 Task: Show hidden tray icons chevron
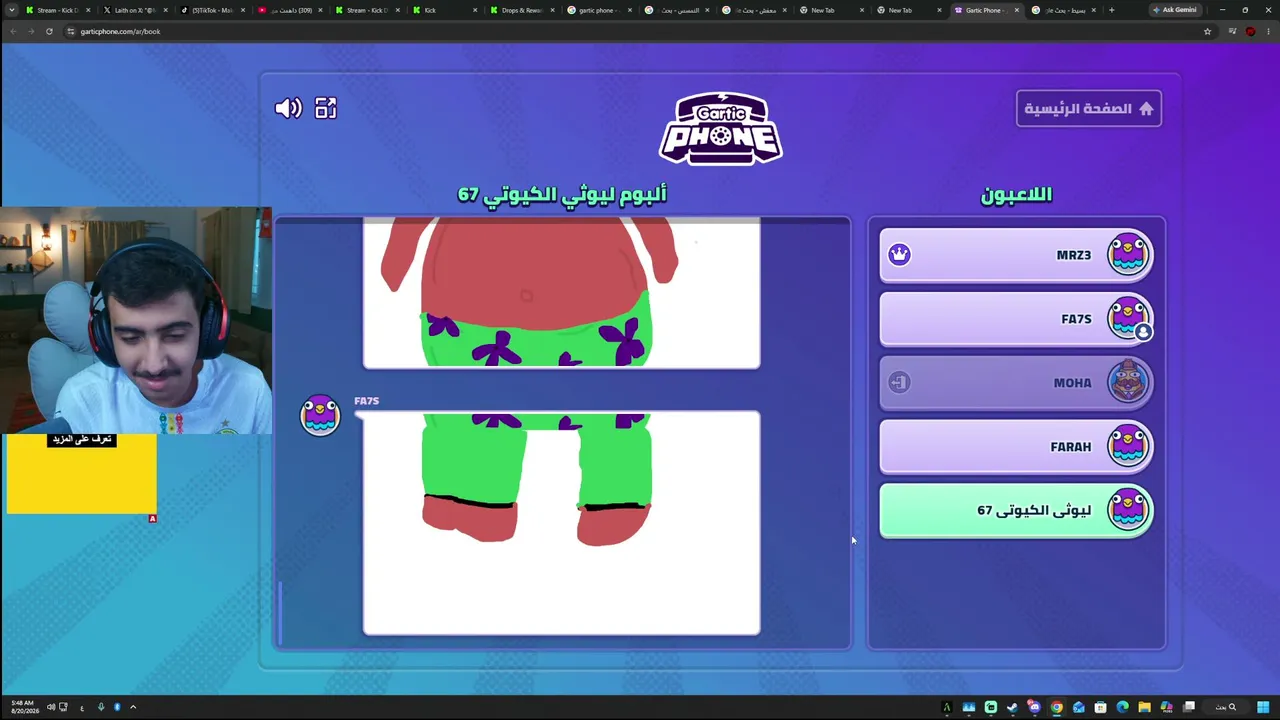132,707
